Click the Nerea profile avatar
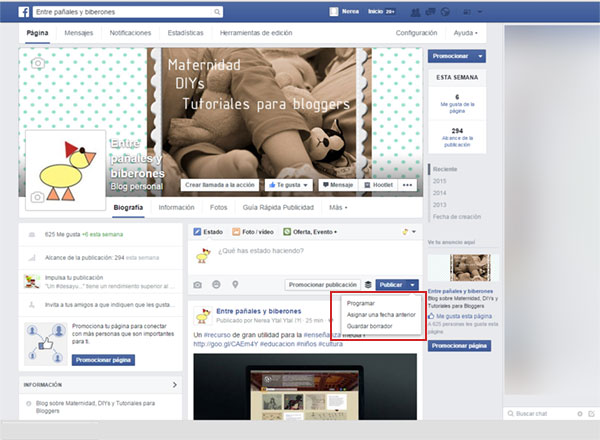The height and width of the screenshot is (440, 600). (x=334, y=12)
